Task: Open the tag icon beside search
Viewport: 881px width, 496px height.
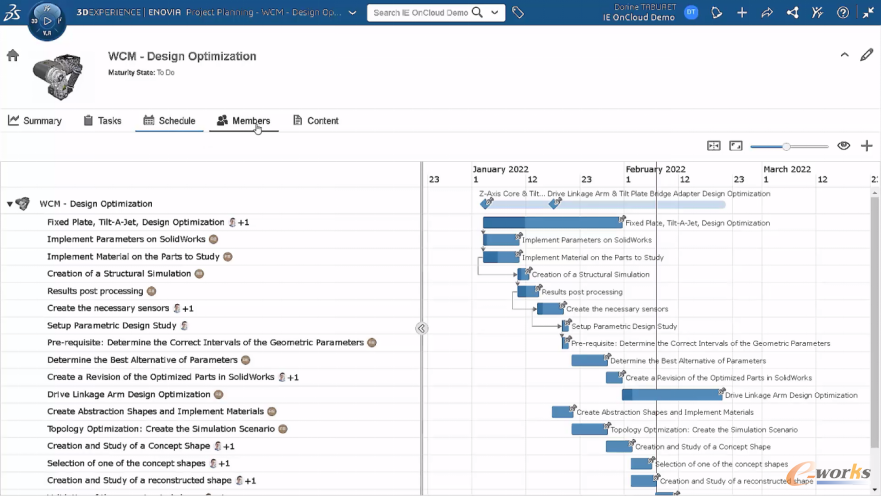Action: pyautogui.click(x=518, y=12)
